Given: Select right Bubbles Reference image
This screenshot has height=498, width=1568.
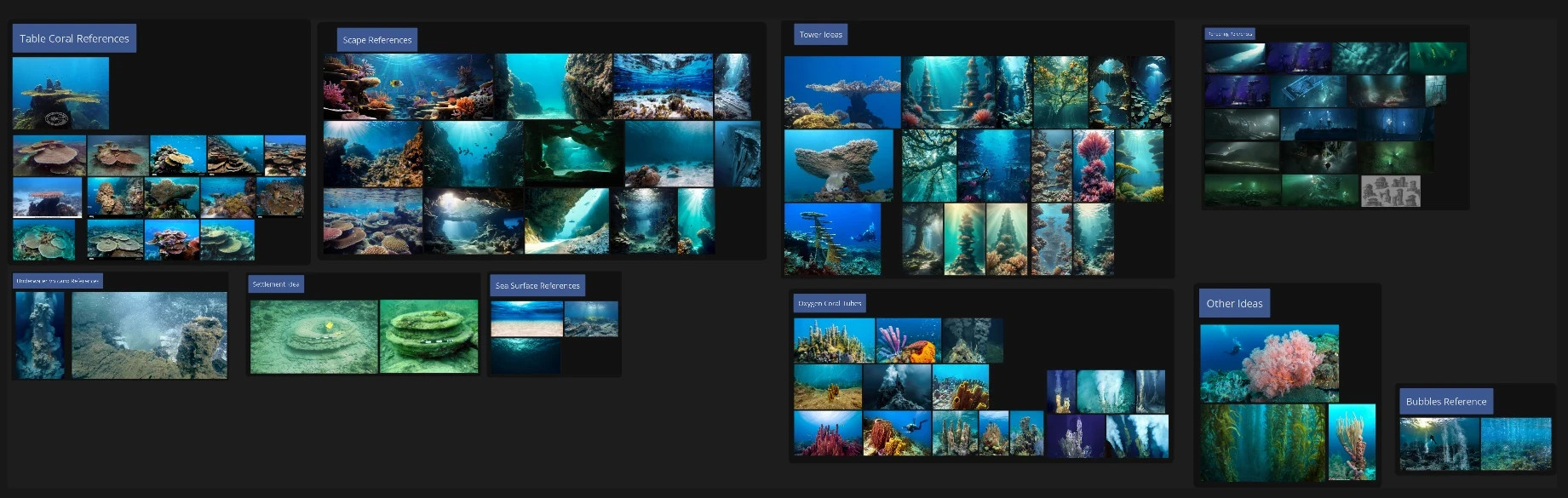Looking at the screenshot, I should (x=1516, y=444).
